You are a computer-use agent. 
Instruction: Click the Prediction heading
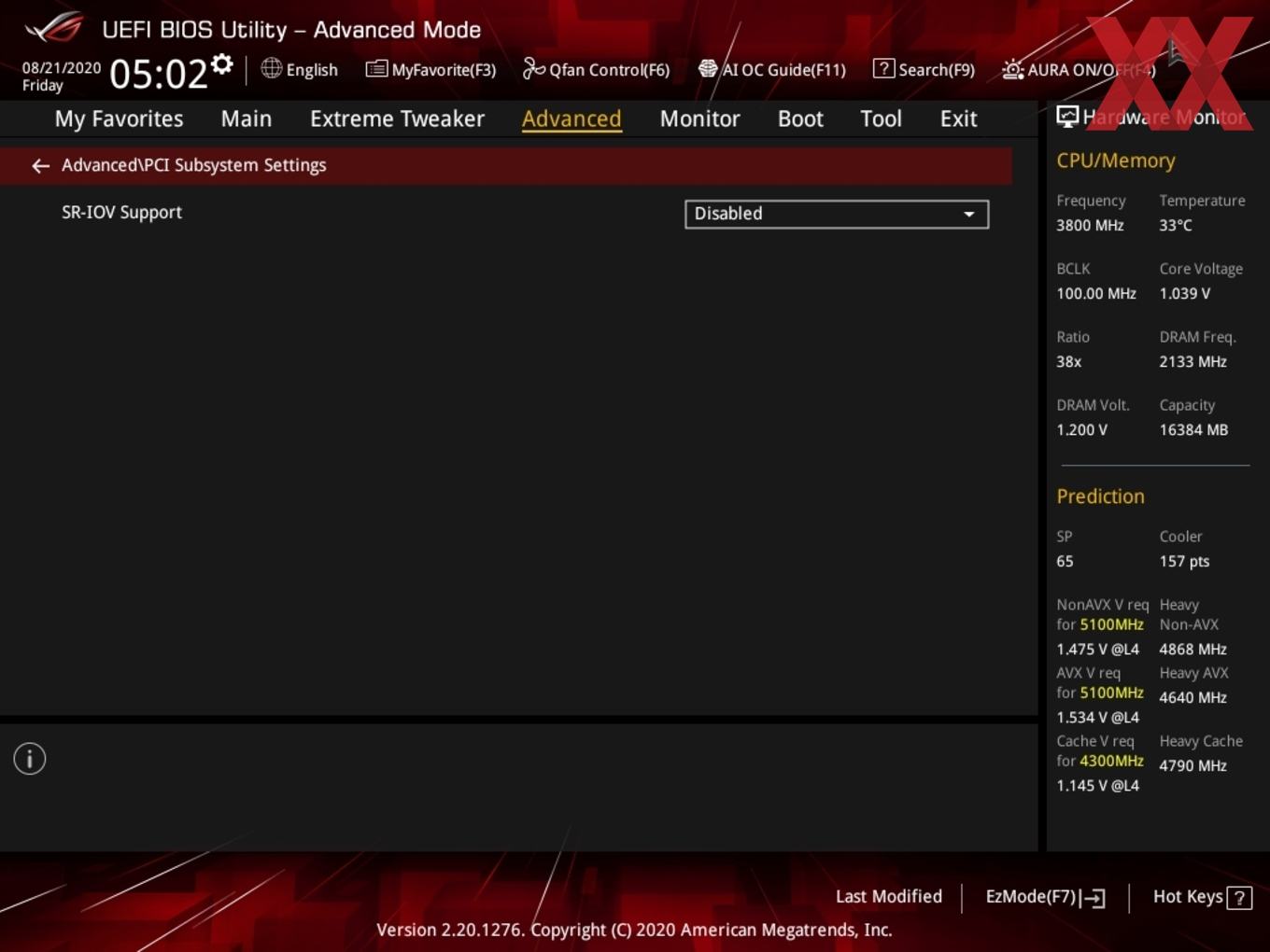click(1100, 497)
